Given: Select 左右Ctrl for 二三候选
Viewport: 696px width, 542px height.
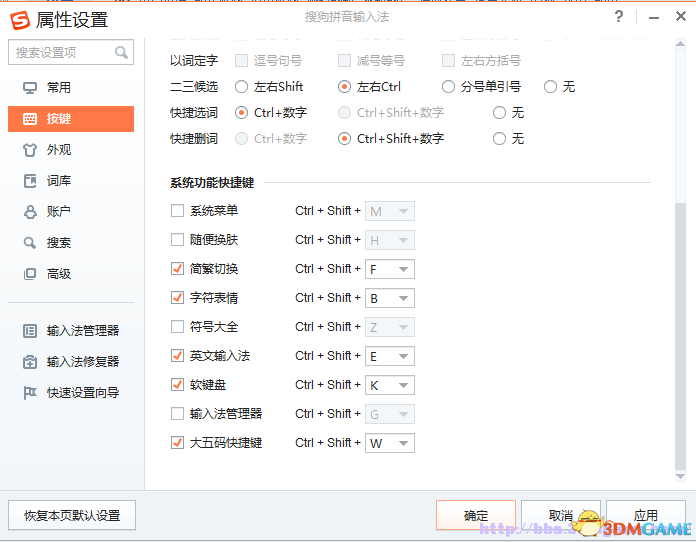Looking at the screenshot, I should (344, 87).
